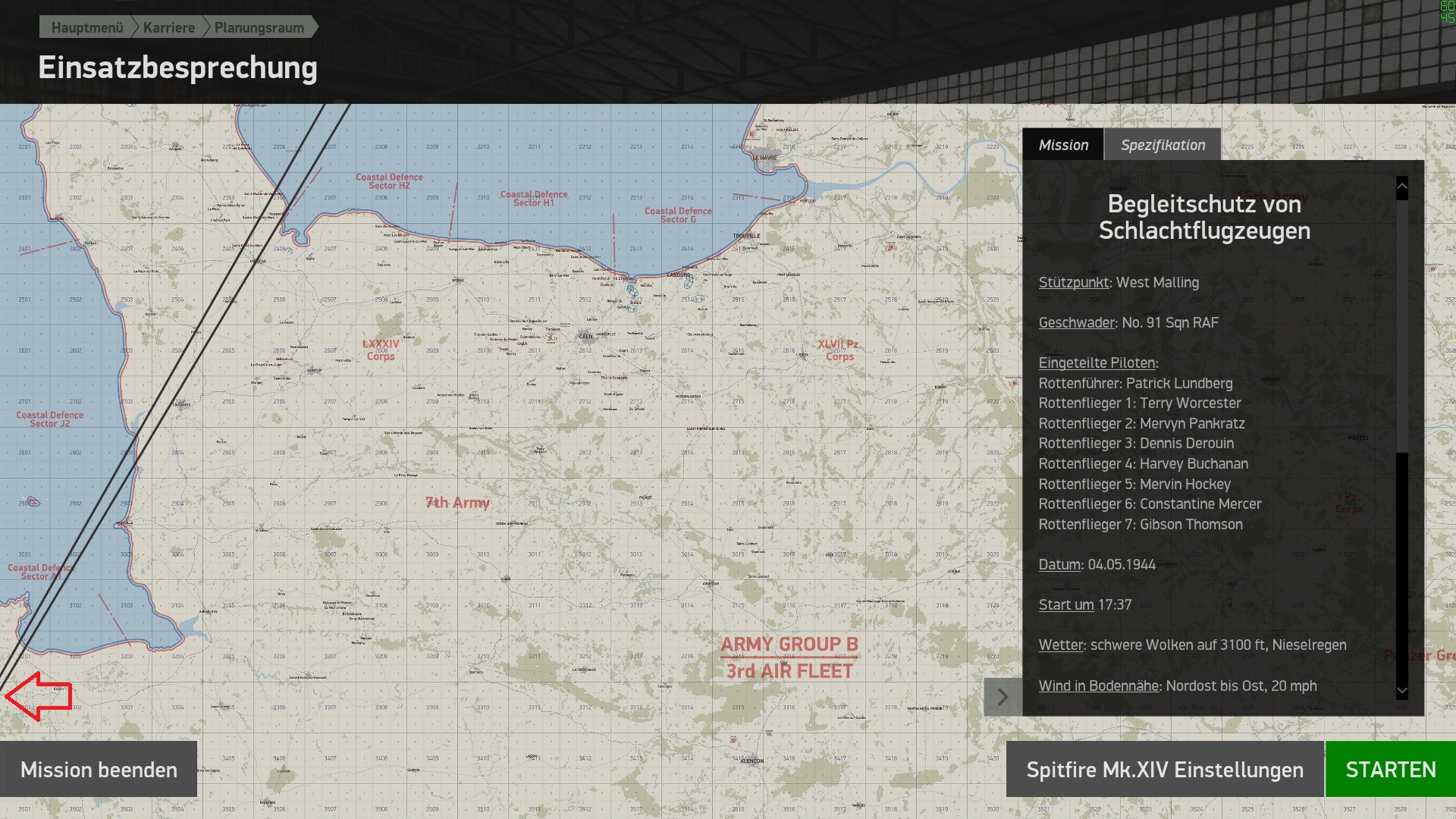
Task: Click Rottenflieger 7: Gibson Thomson
Action: 1141,525
